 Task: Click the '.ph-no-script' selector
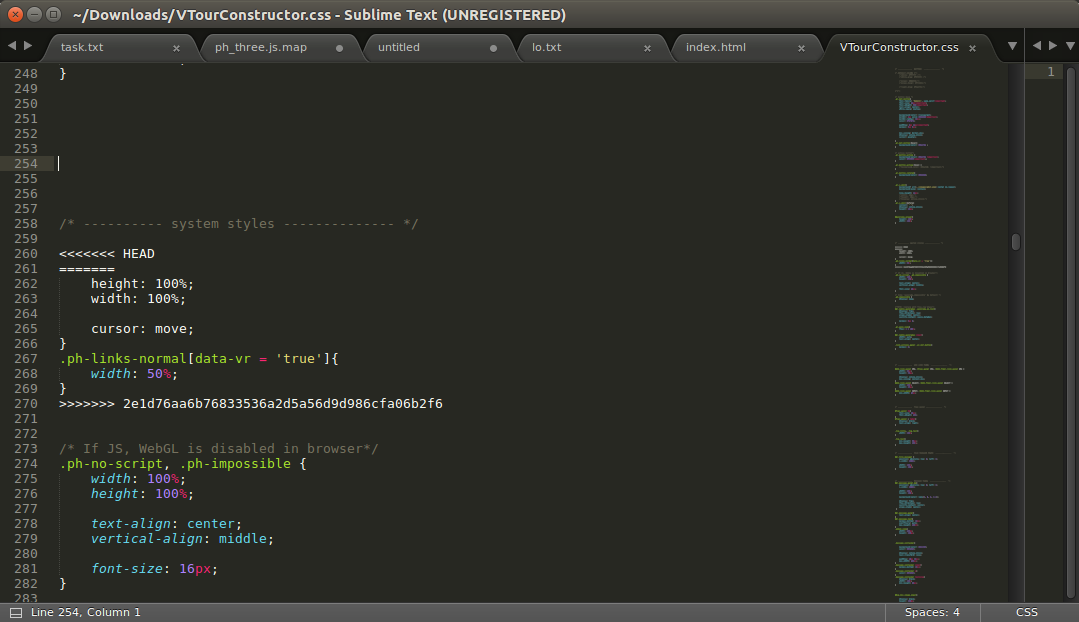[x=111, y=464]
